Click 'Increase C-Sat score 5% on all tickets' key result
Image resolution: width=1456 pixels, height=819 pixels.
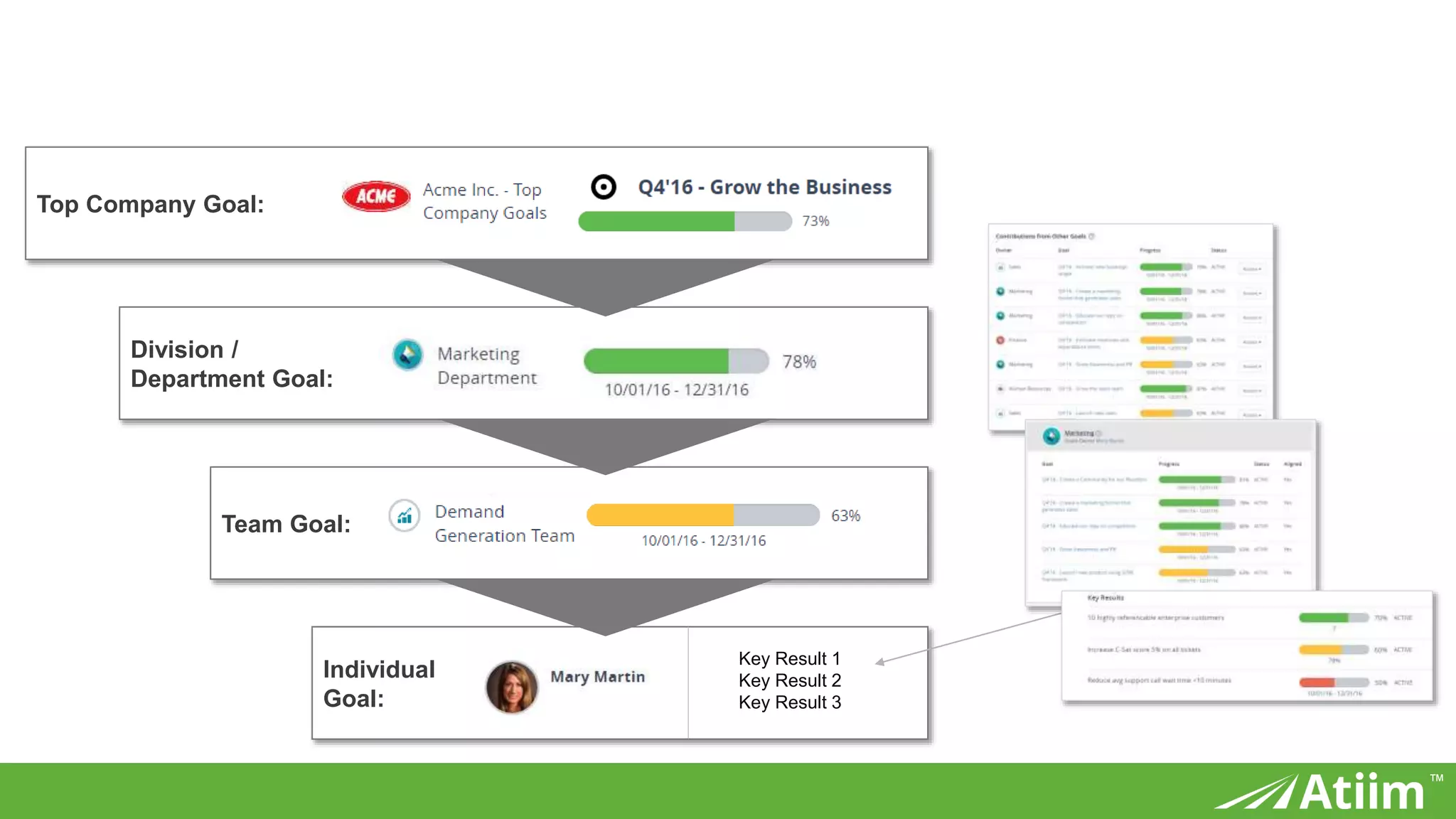click(x=1143, y=650)
